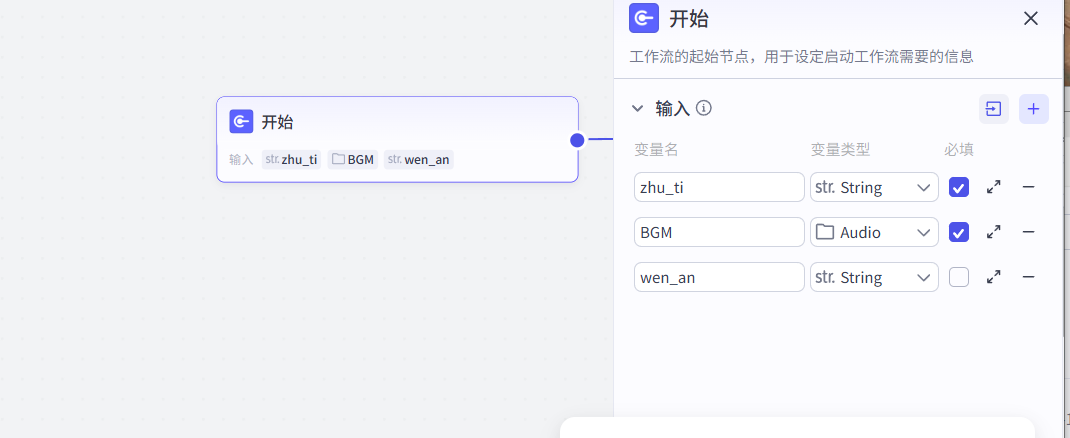The height and width of the screenshot is (438, 1070).
Task: Open the zhu_ti String type dropdown
Action: pos(874,187)
